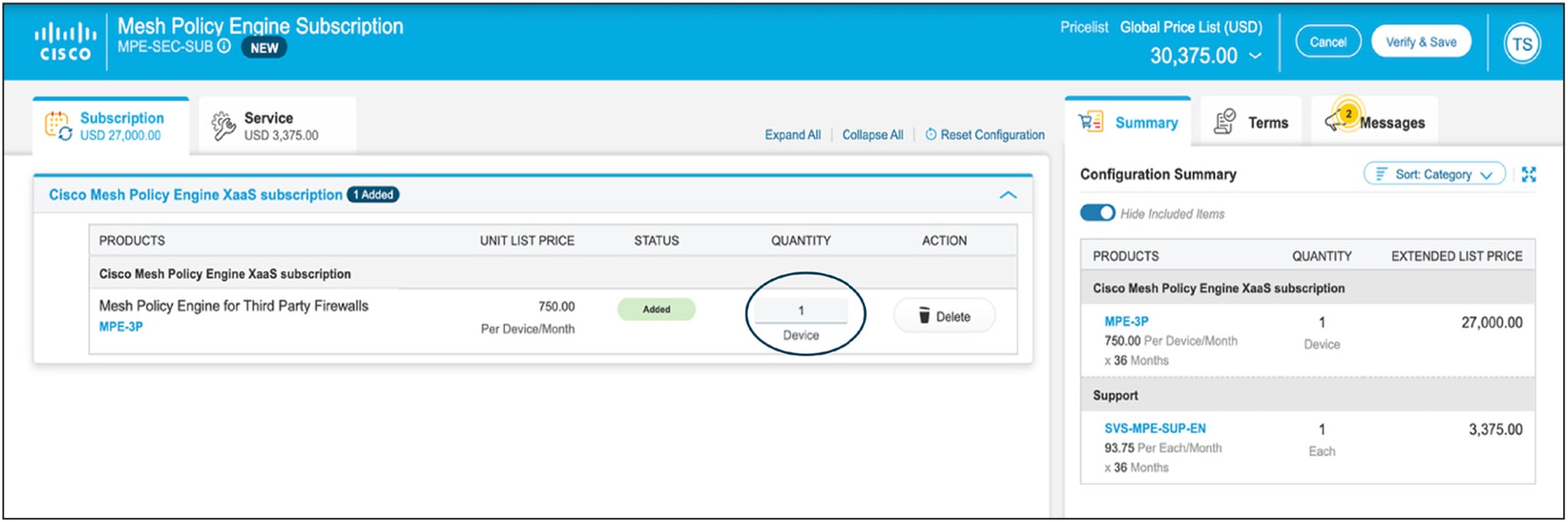Open the TS user avatar
Screen dimensions: 1568x522
[x=1522, y=44]
